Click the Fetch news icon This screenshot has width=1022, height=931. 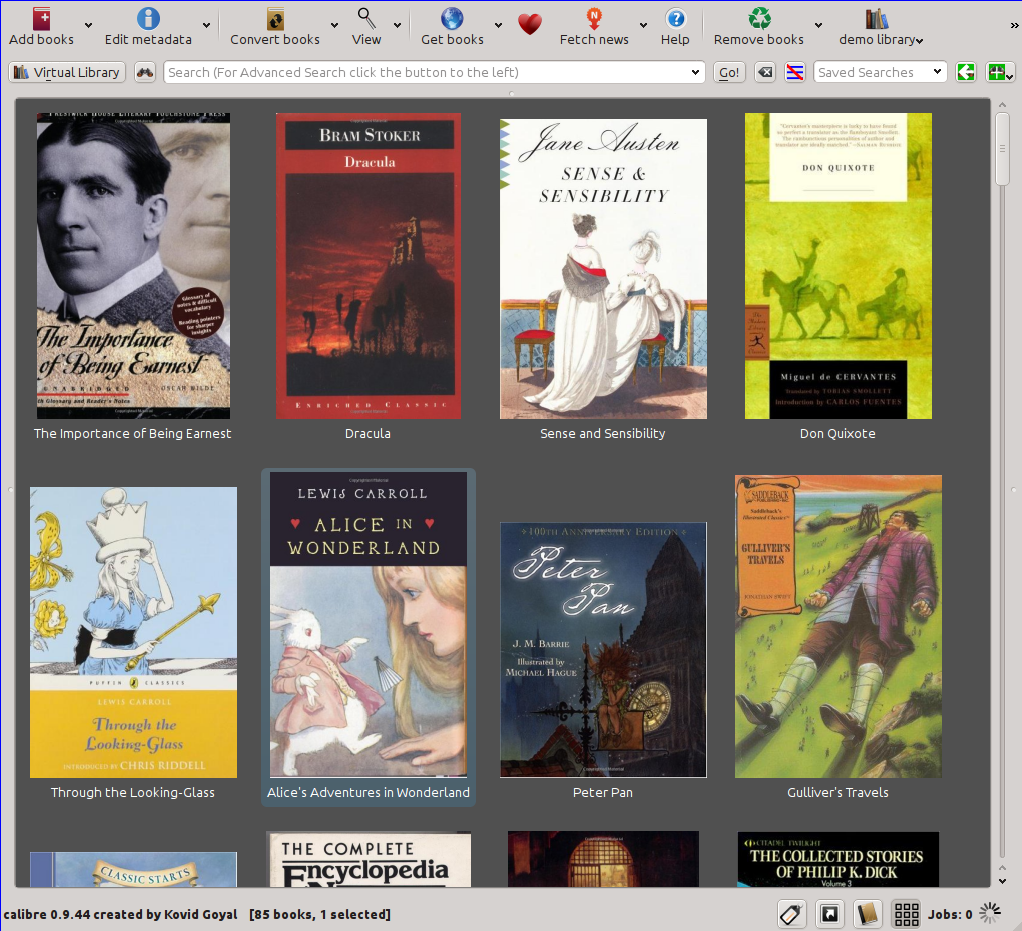pyautogui.click(x=594, y=19)
